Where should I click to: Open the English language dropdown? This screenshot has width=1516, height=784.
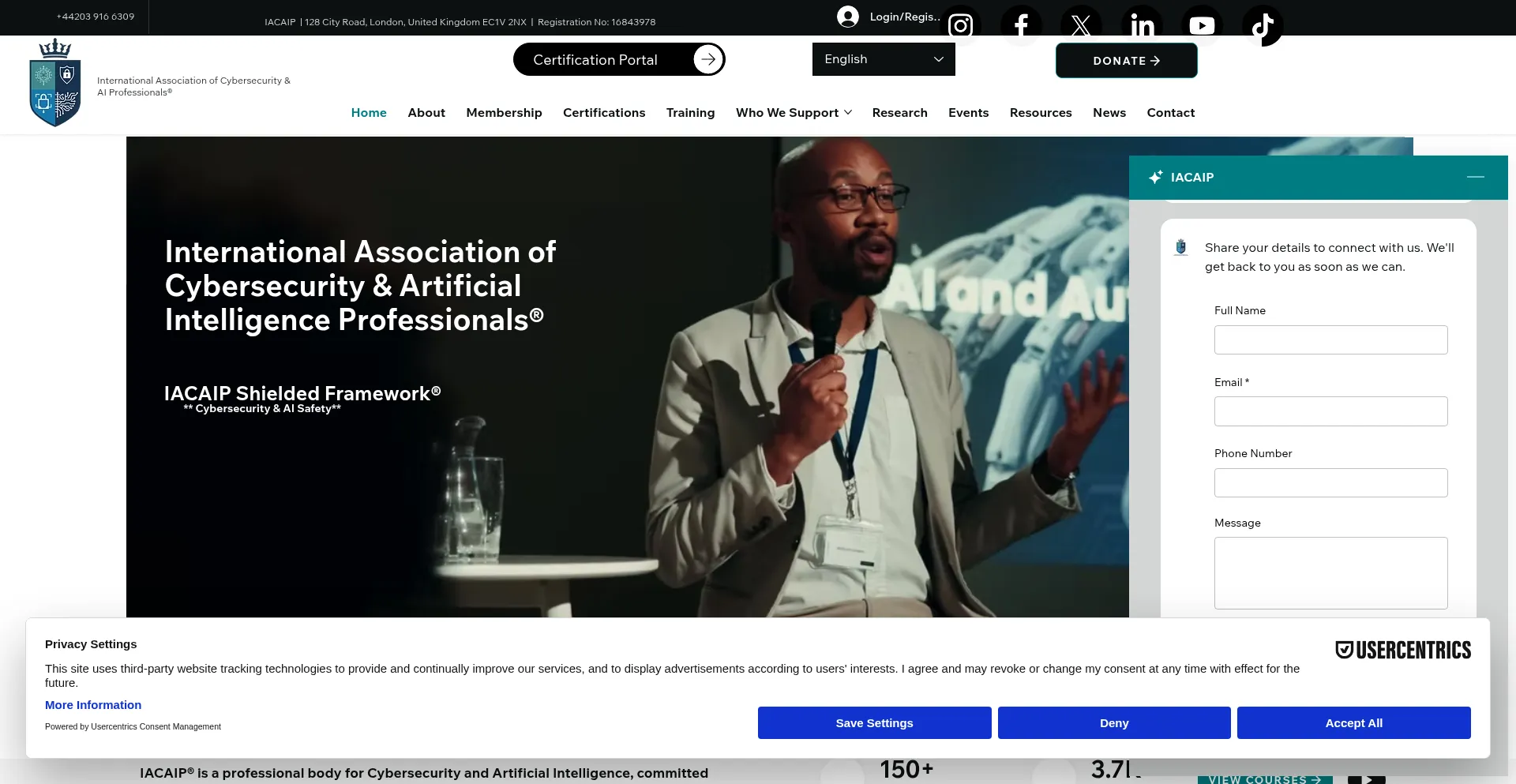tap(884, 59)
